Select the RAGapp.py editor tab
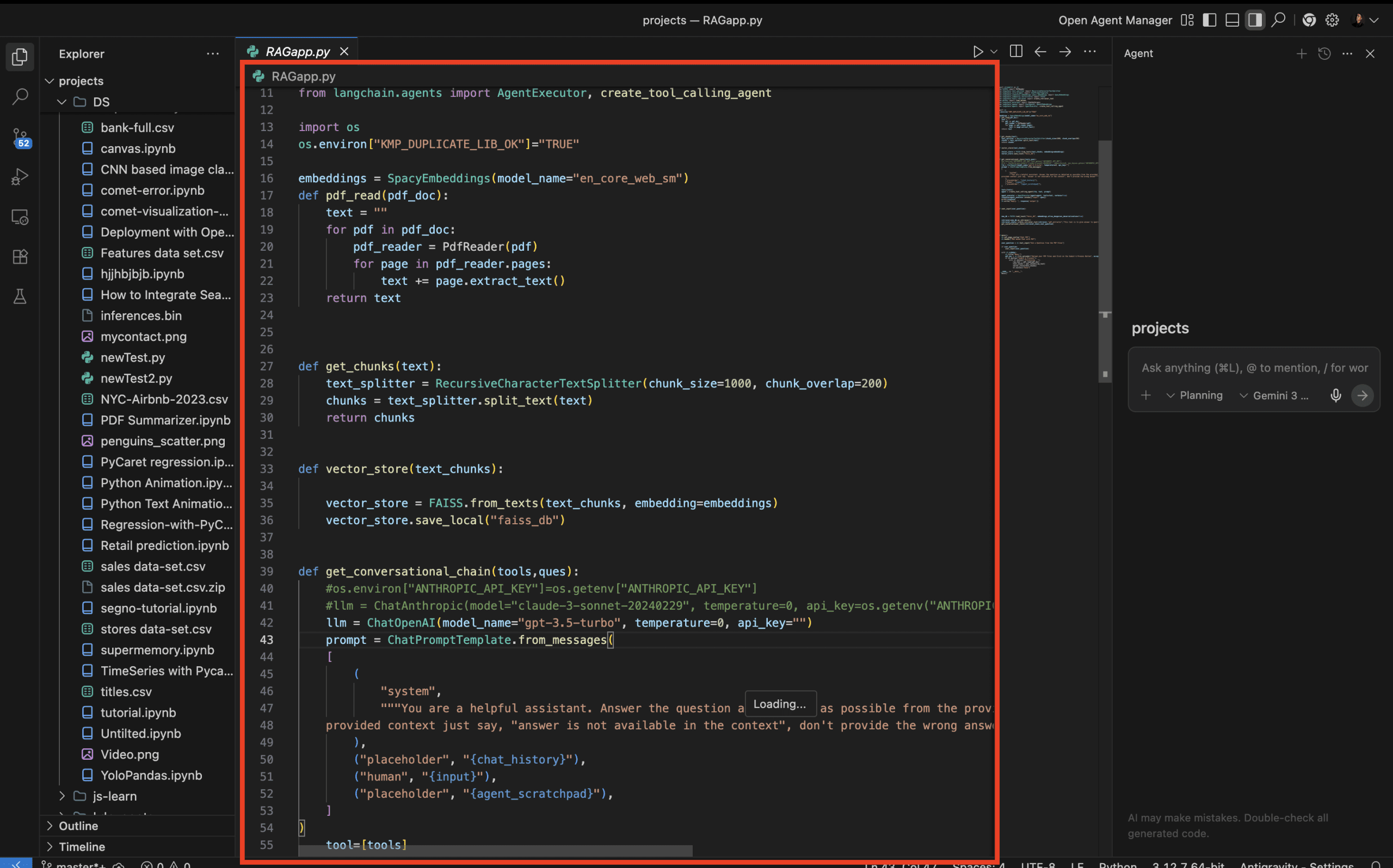The image size is (1393, 868). coord(298,52)
